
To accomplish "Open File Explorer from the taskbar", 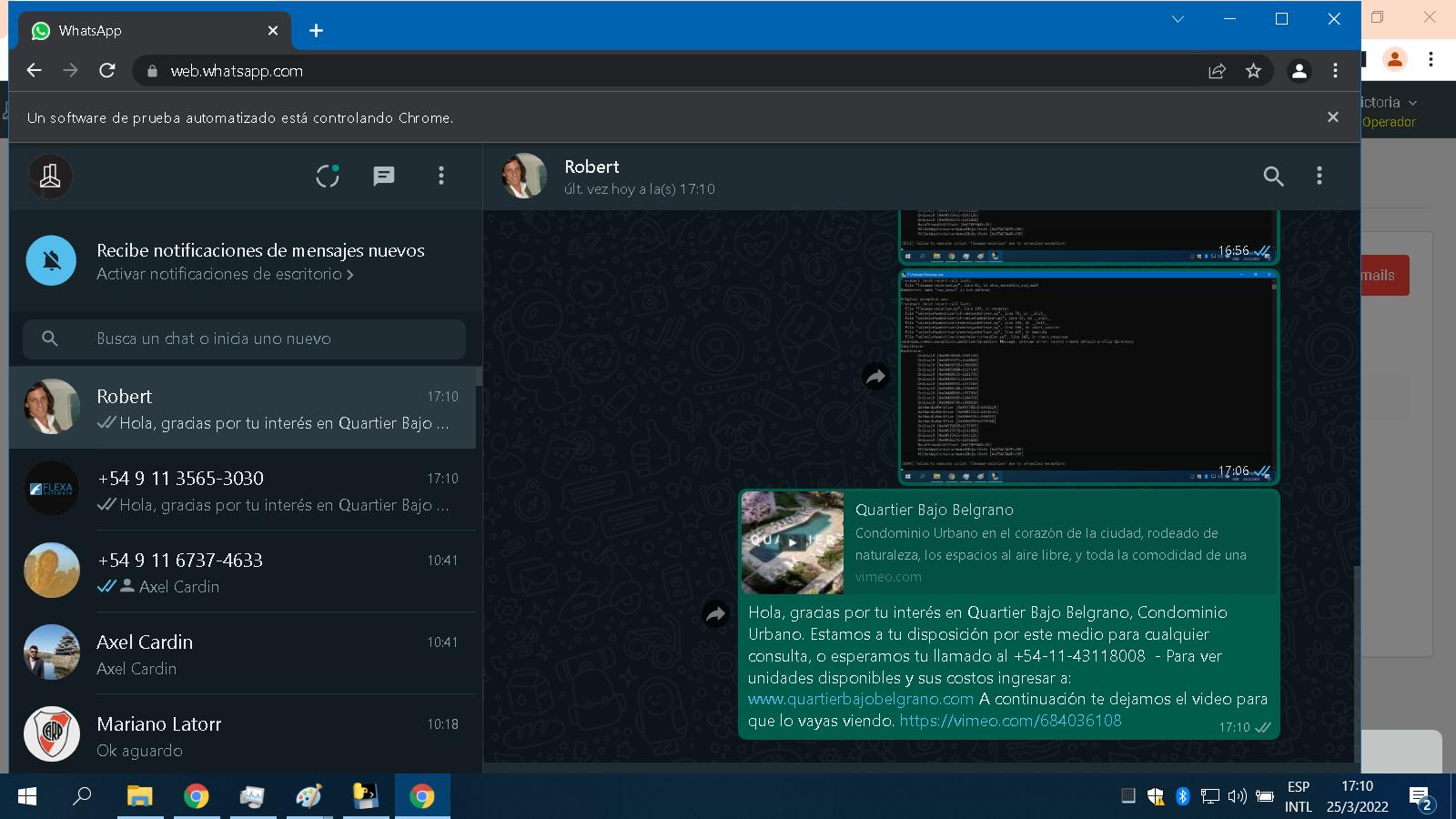I will coord(139,796).
